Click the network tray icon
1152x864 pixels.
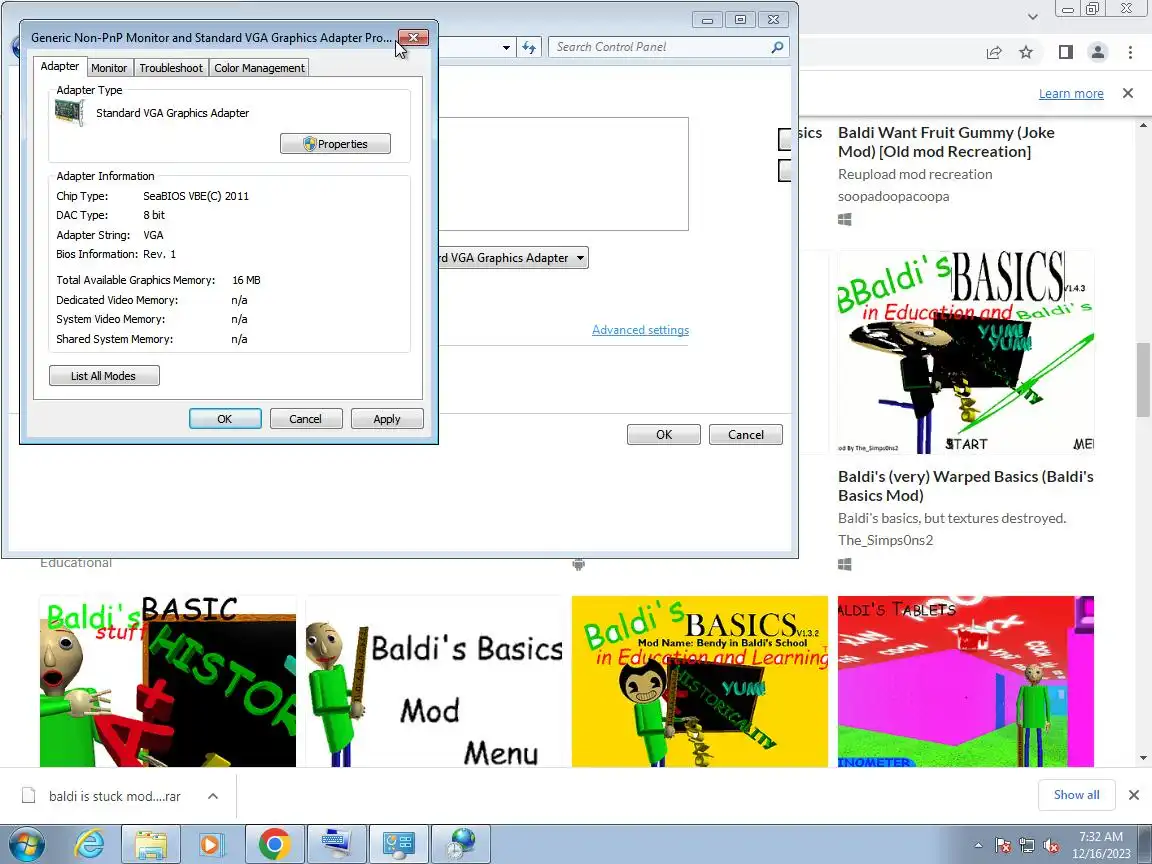tap(1027, 846)
